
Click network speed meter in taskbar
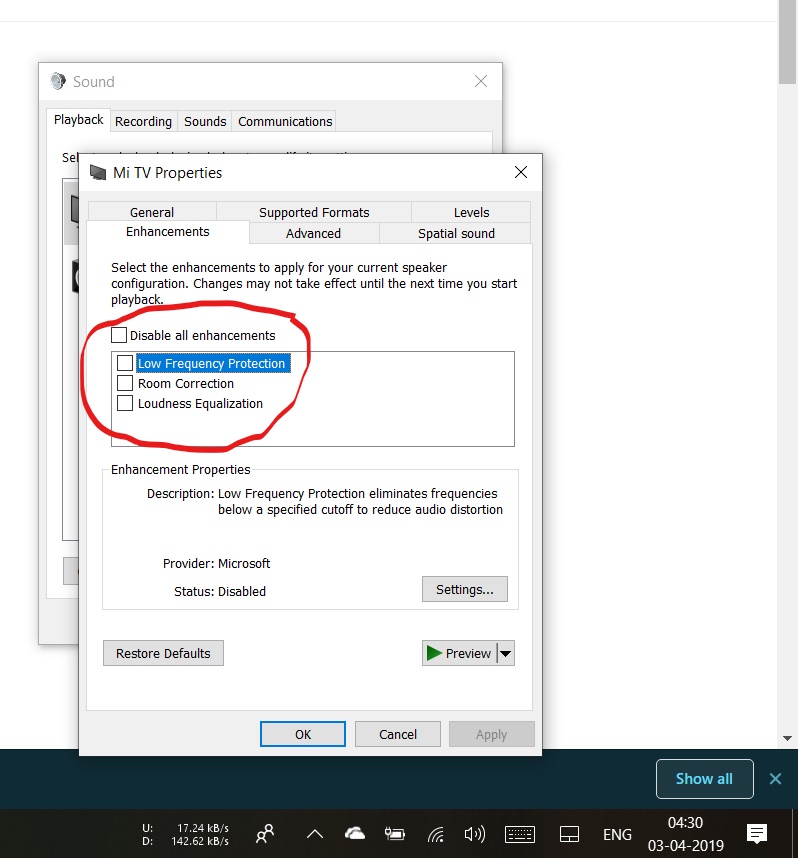coord(186,834)
